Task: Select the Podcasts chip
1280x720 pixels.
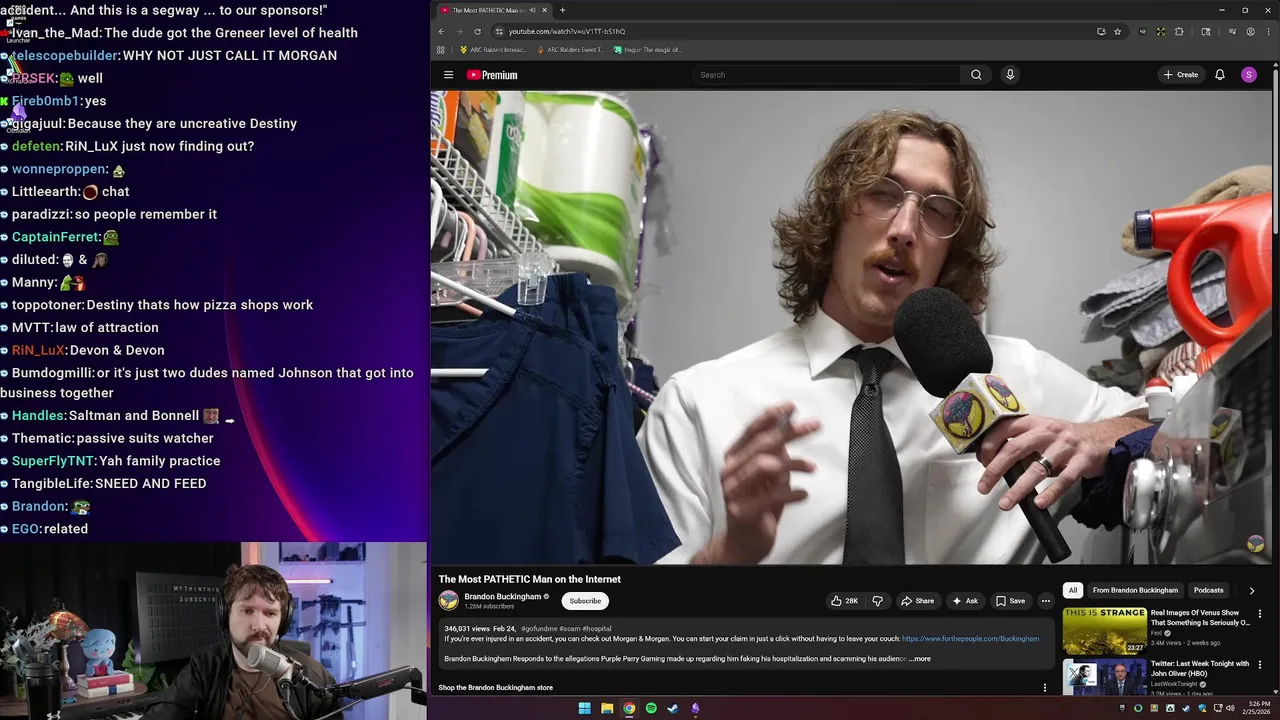Action: pos(1208,590)
